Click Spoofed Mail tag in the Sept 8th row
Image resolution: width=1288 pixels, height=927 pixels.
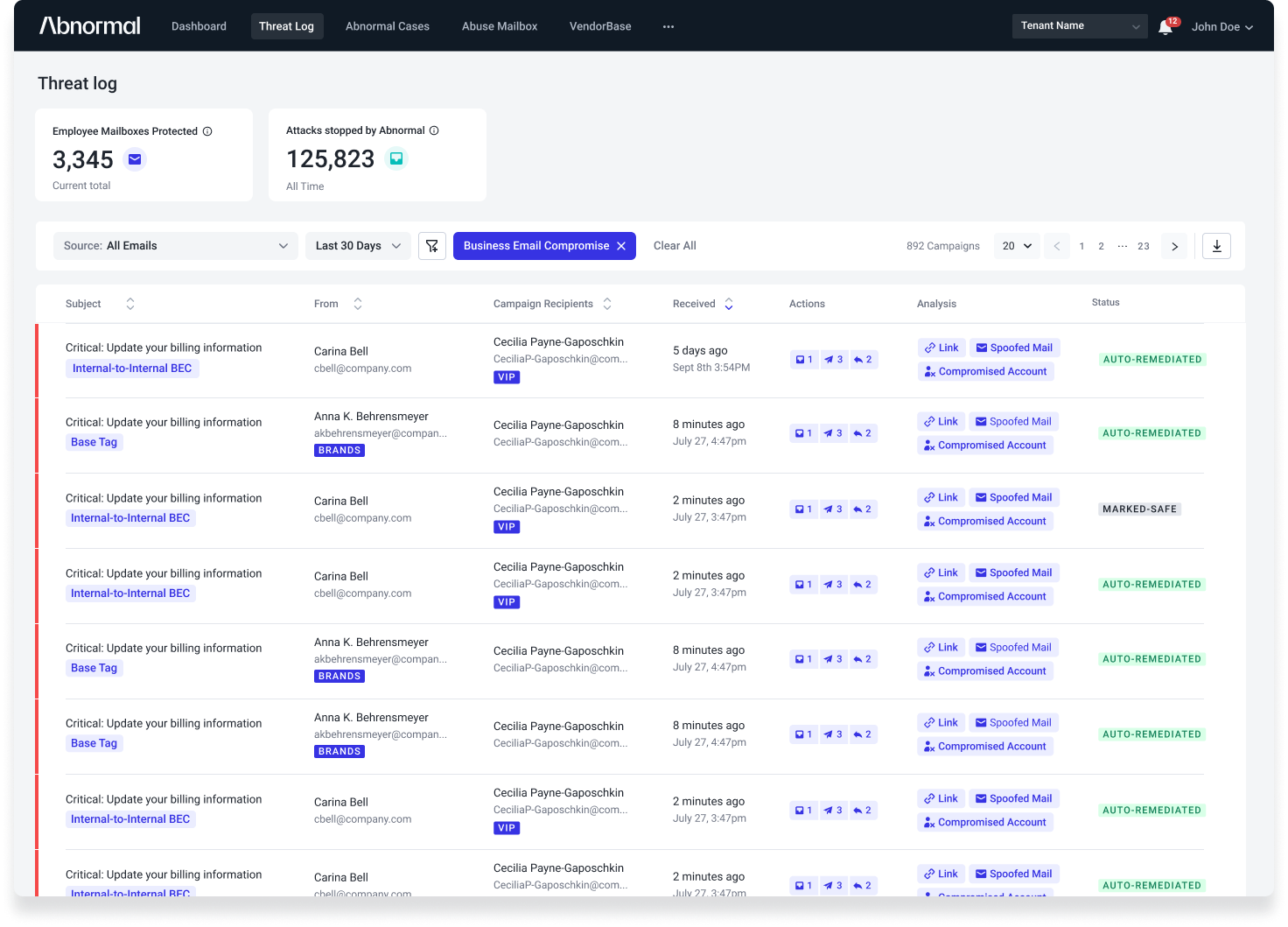[1015, 348]
